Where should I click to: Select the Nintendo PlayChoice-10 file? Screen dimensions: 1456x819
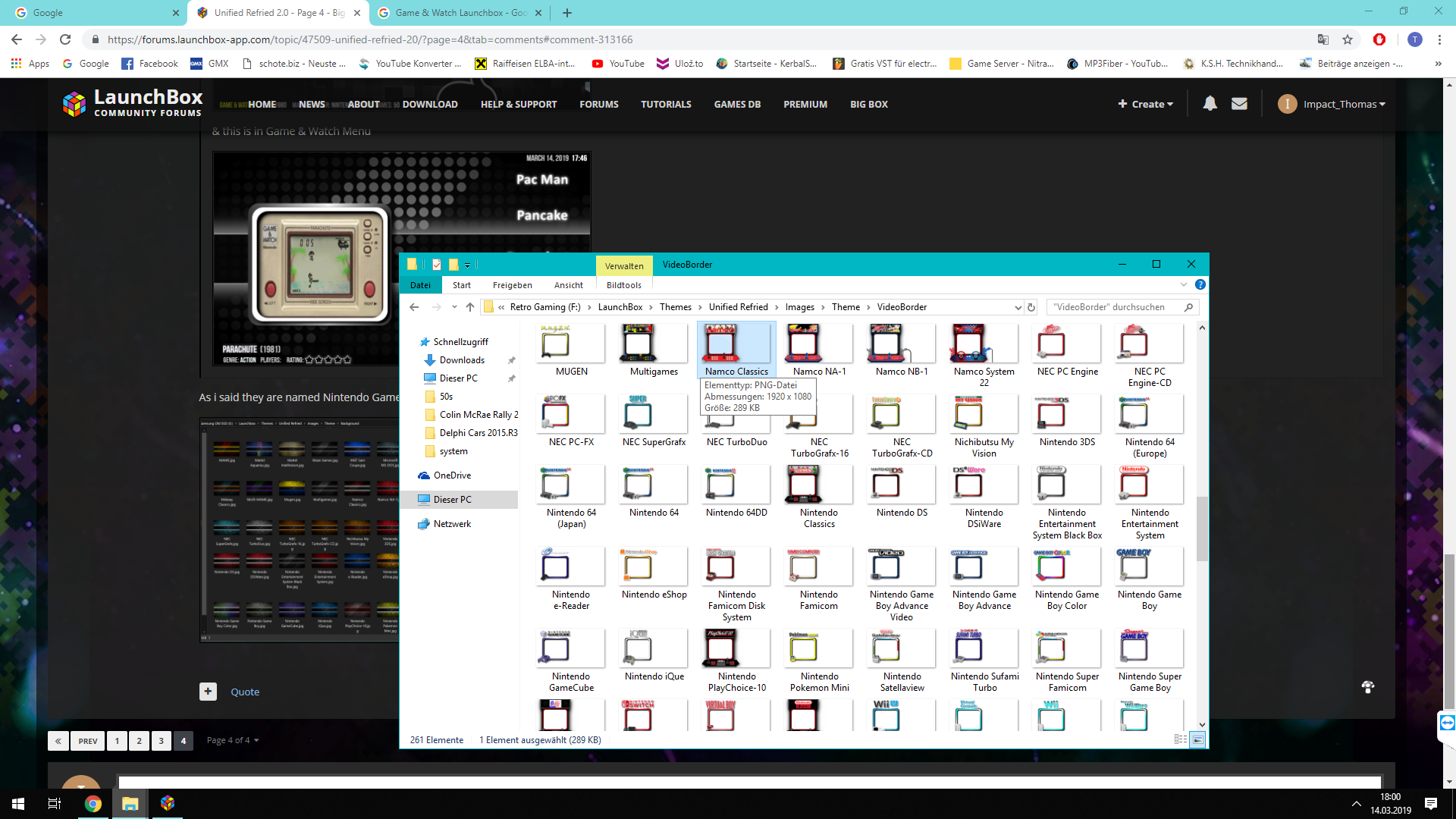(x=736, y=661)
